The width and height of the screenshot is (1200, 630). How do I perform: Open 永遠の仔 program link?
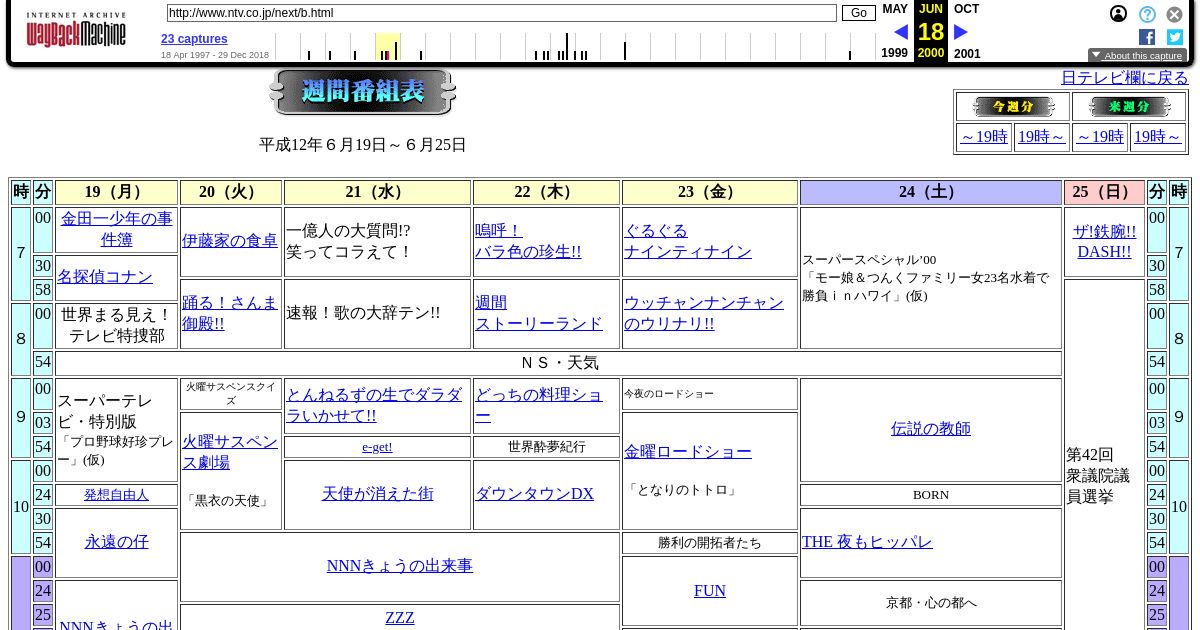click(116, 542)
